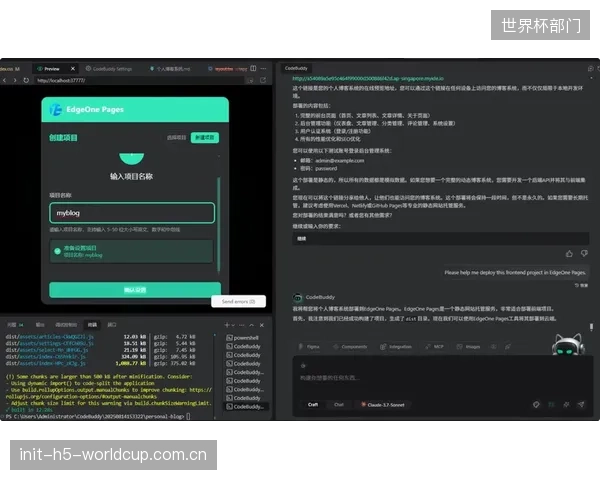Click the @ context icon in chat input
The width and height of the screenshot is (600, 480).
coord(303,366)
